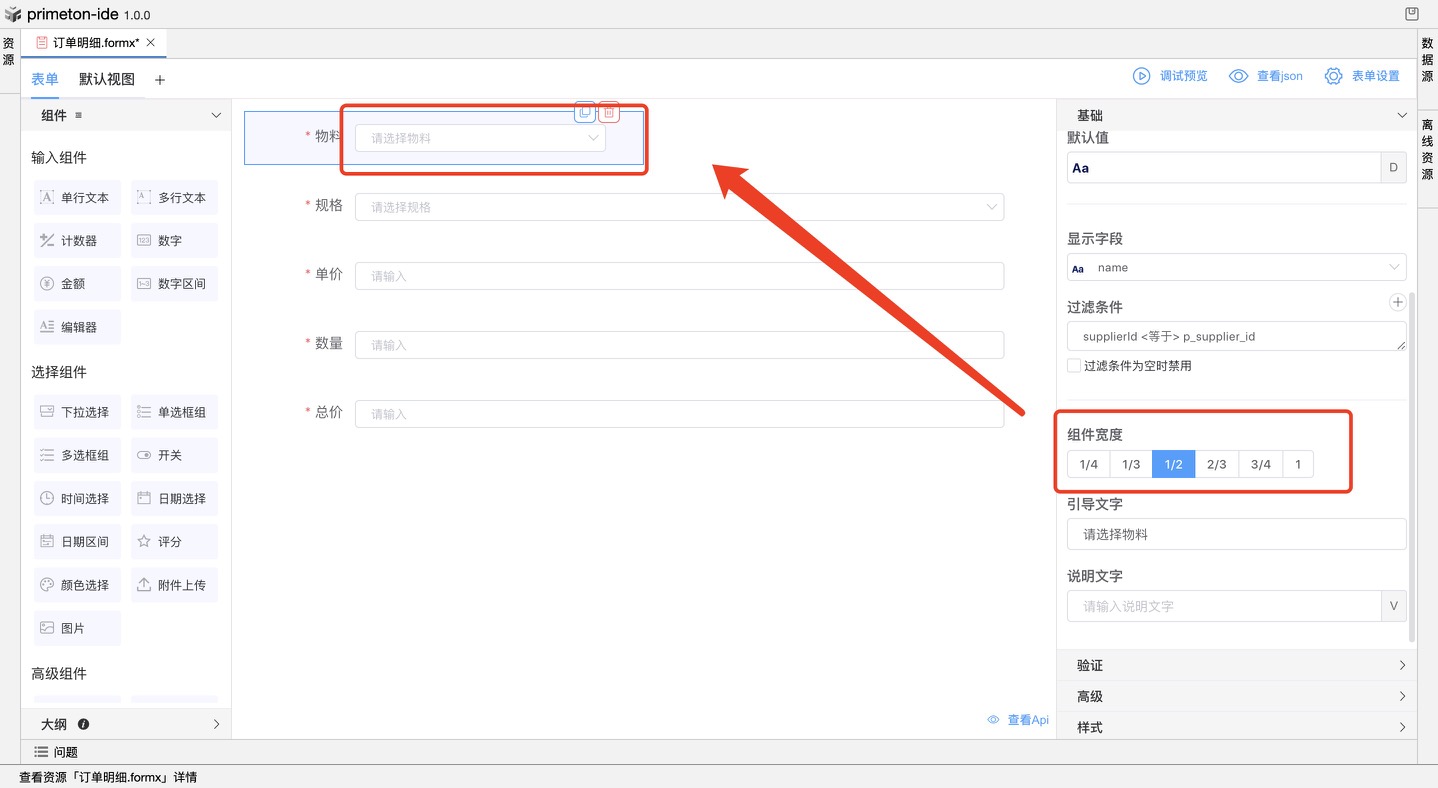Viewport: 1438px width, 788px height.
Task: Click the 调试预览 play icon
Action: coord(1141,76)
